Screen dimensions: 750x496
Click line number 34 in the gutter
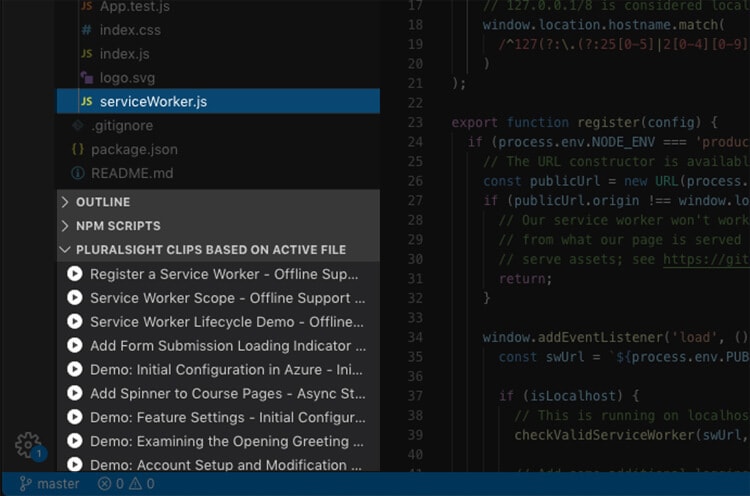pos(415,338)
